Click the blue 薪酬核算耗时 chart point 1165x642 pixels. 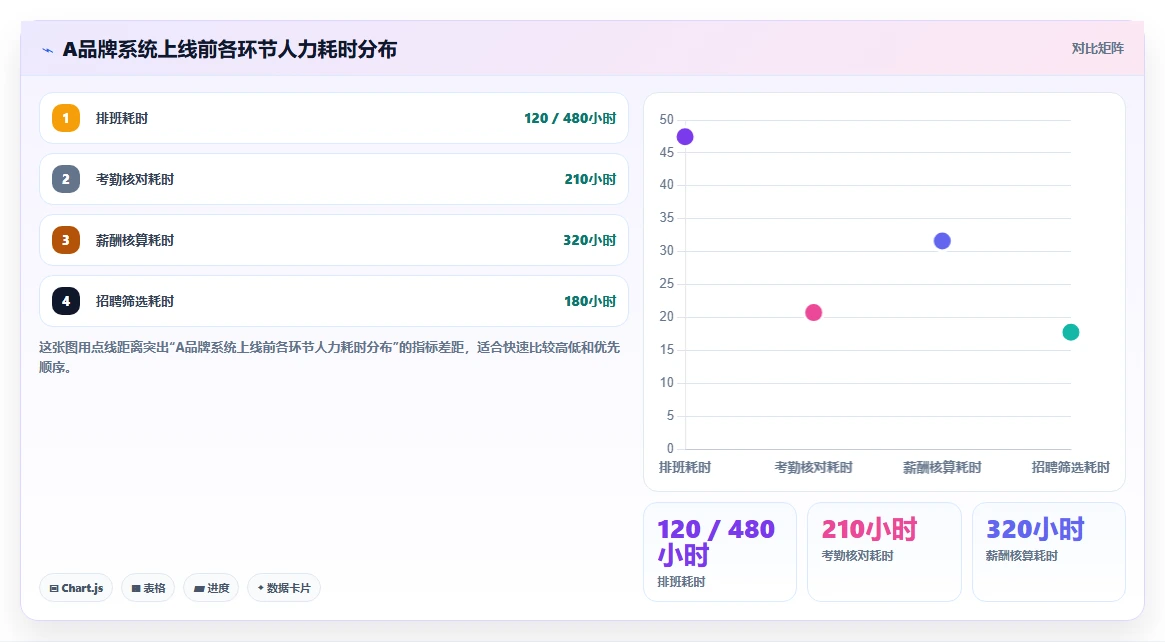(x=942, y=241)
